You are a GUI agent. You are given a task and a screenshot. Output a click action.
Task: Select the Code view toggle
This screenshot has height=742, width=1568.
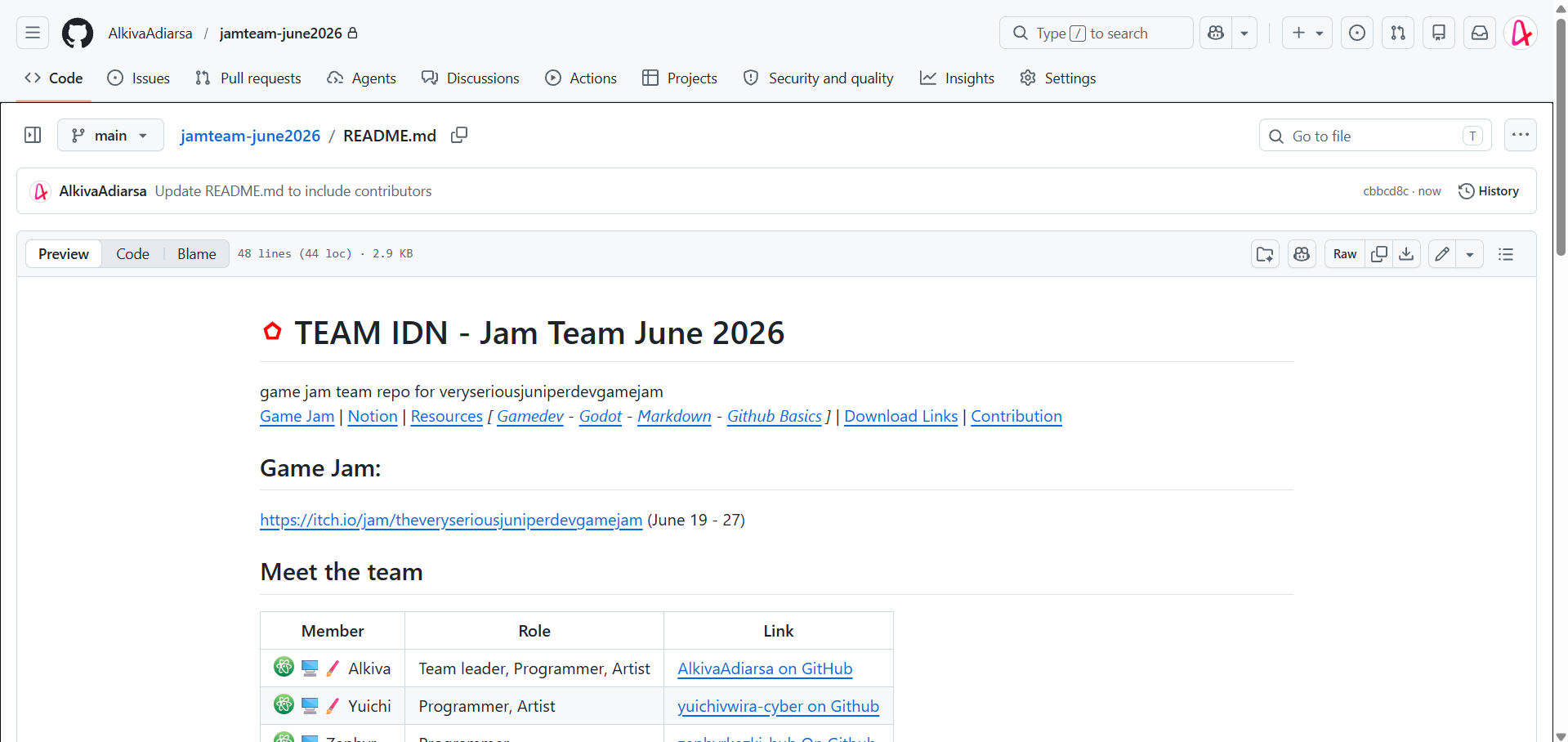132,254
